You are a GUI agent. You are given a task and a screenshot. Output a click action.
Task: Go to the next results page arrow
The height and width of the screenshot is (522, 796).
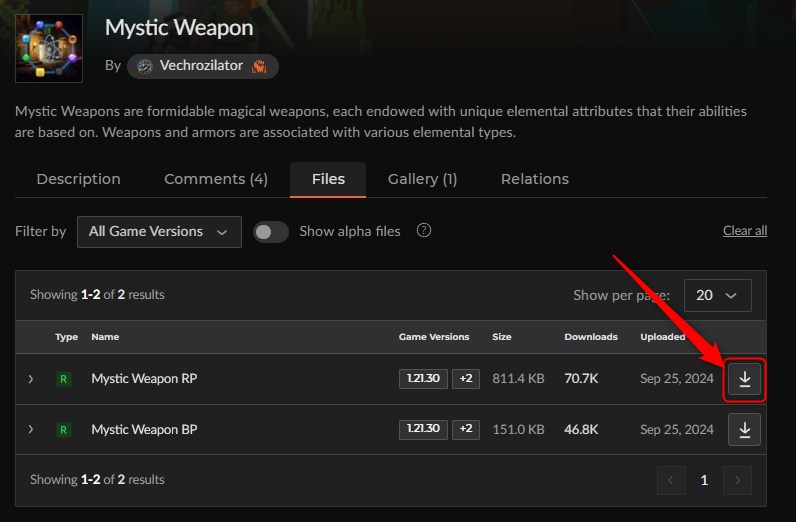click(x=738, y=480)
